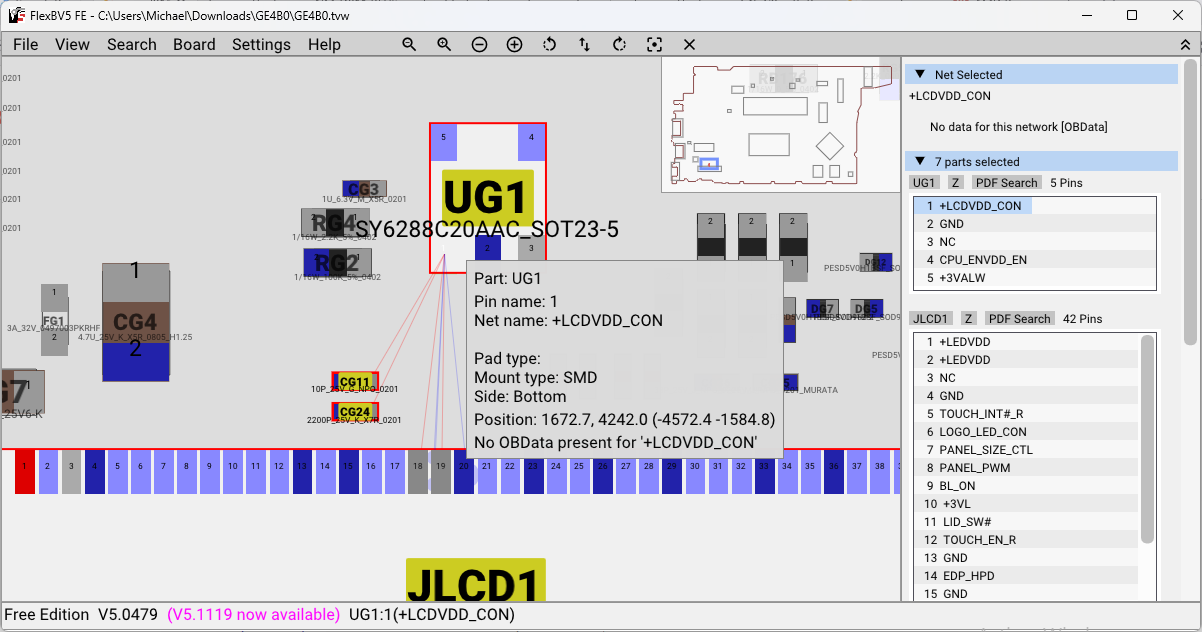Select JLCD1 pin 3 NC row
The height and width of the screenshot is (632, 1202).
(x=1027, y=378)
